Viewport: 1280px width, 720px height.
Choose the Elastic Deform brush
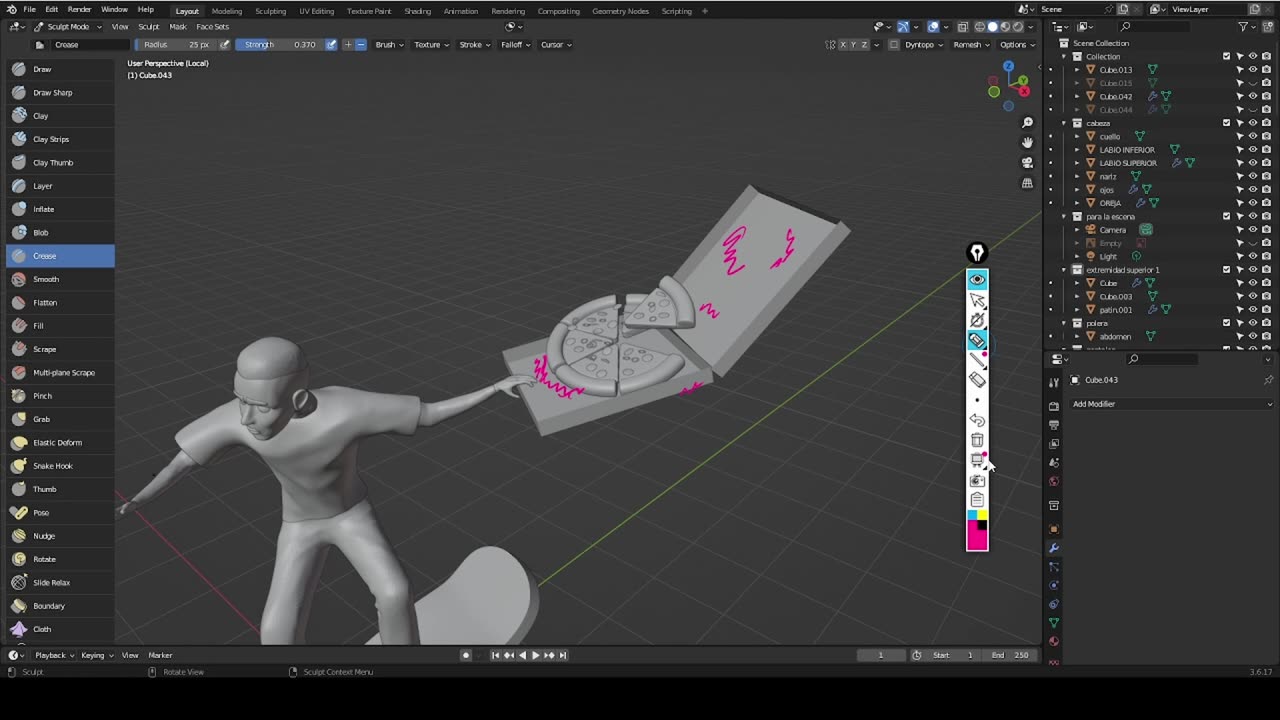tap(60, 442)
